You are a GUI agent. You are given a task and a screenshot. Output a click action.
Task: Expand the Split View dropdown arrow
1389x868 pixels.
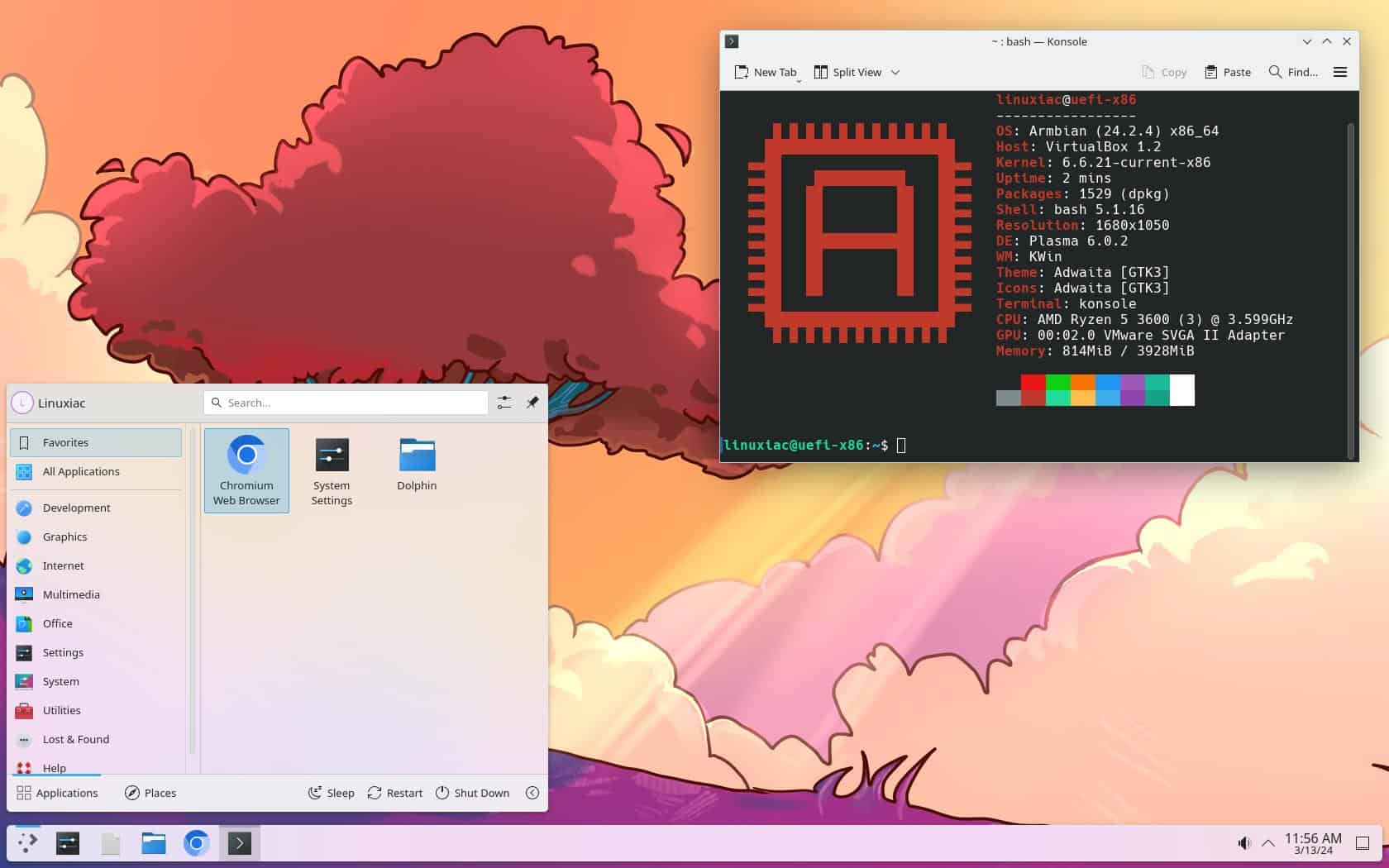pos(895,72)
